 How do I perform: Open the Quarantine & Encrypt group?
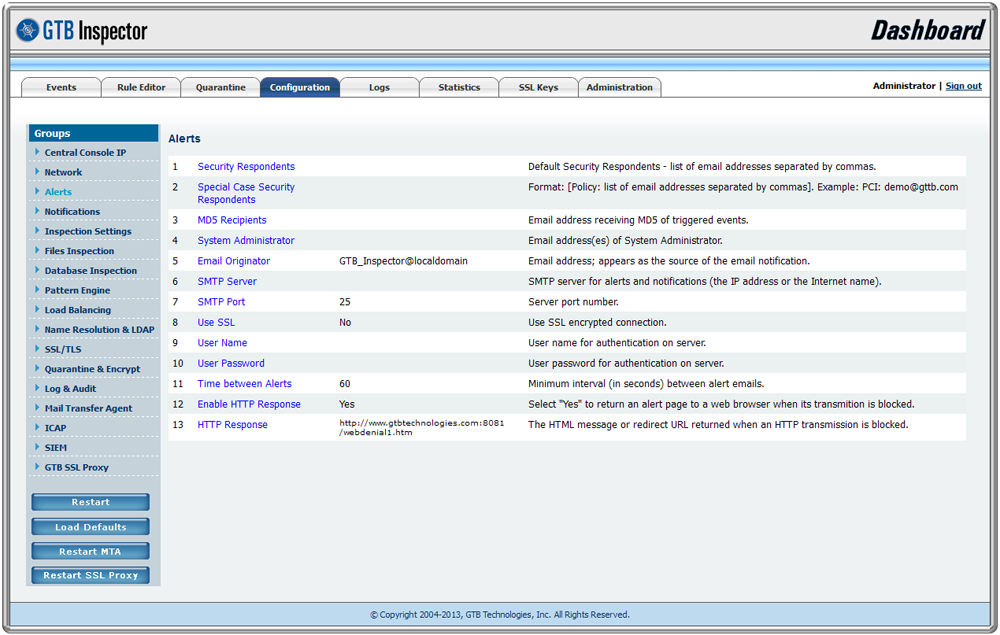click(92, 369)
